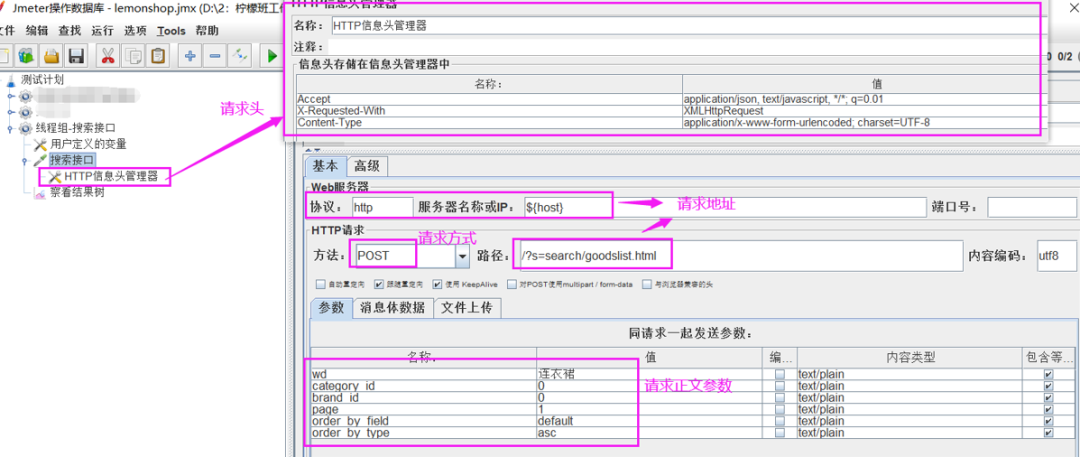The image size is (1080, 457).
Task: Collapse the 搜索接口 sampler node
Action: pyautogui.click(x=25, y=161)
